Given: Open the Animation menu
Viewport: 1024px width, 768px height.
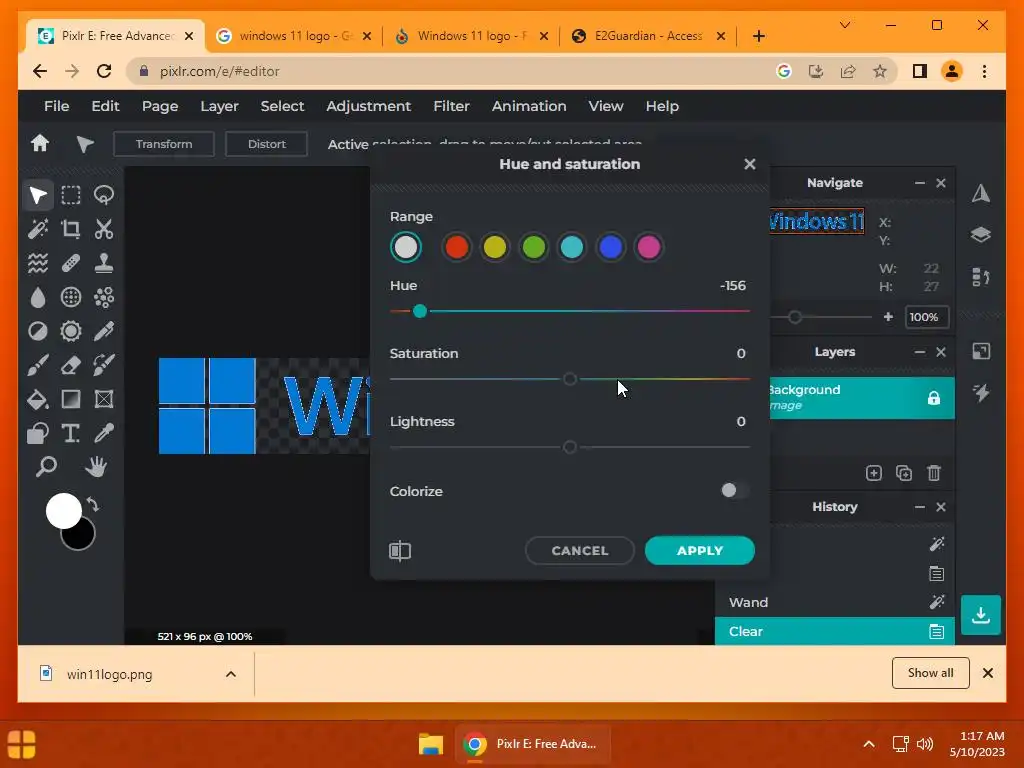Looking at the screenshot, I should tap(529, 106).
